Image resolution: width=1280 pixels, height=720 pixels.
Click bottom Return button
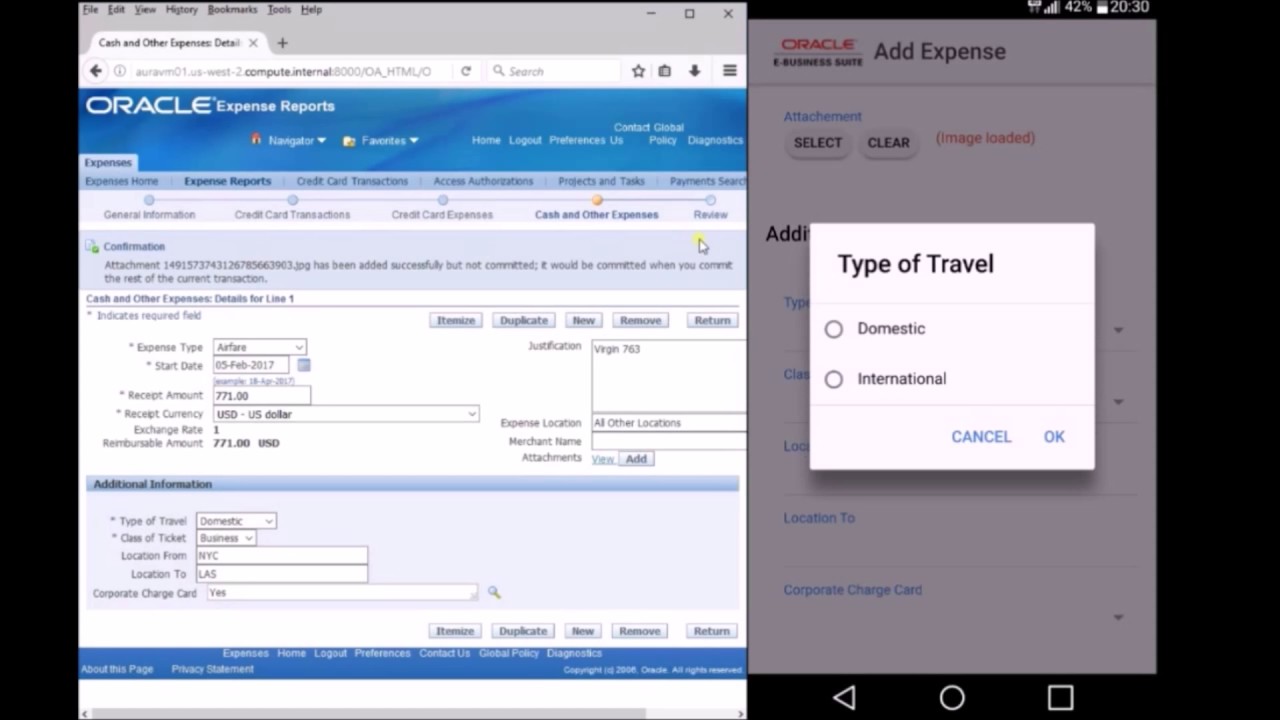[x=711, y=632]
